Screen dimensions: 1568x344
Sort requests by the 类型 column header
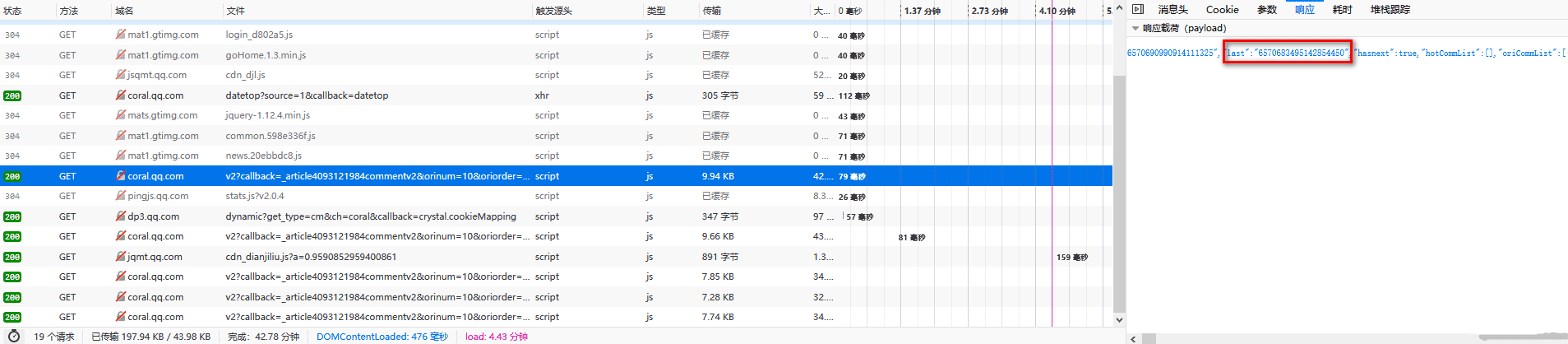[671, 11]
